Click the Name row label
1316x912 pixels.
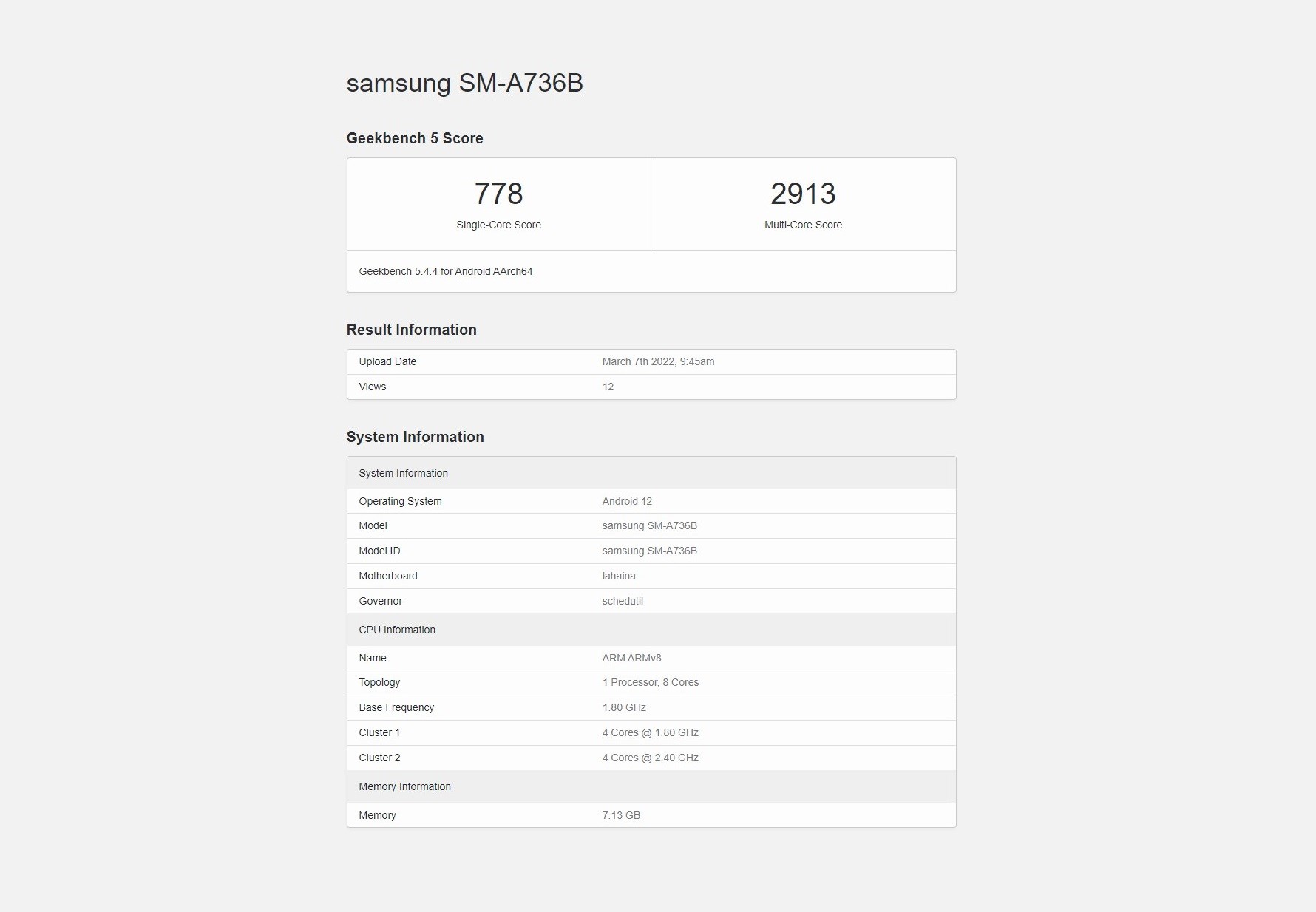373,658
